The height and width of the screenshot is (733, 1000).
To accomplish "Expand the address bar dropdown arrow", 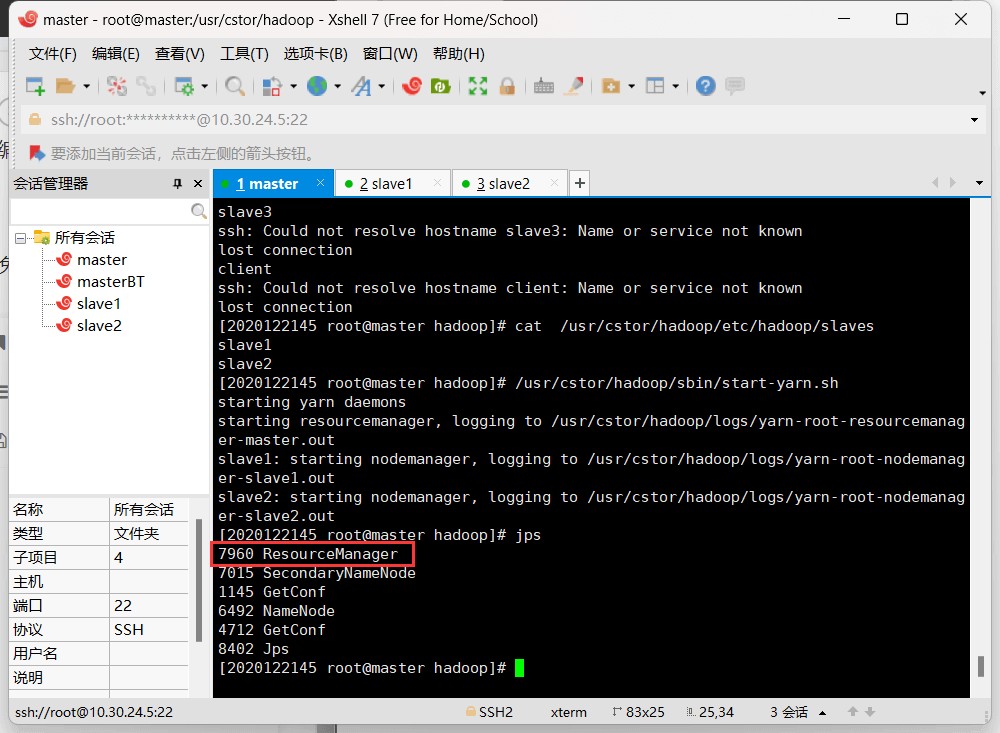I will [975, 120].
